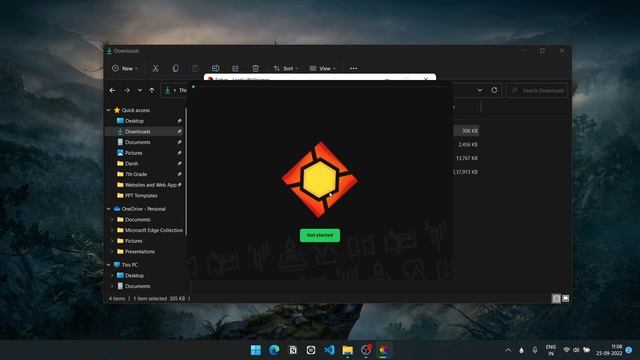Collapse the OneDrive - Personal section
Image resolution: width=640 pixels, height=360 pixels.
pos(109,209)
